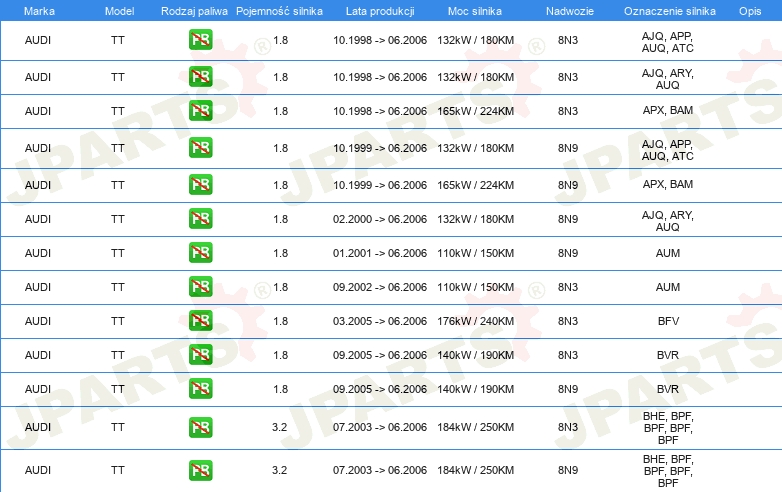
Task: Click APX, BAM engine codes in the 8N3 row
Action: click(x=668, y=110)
